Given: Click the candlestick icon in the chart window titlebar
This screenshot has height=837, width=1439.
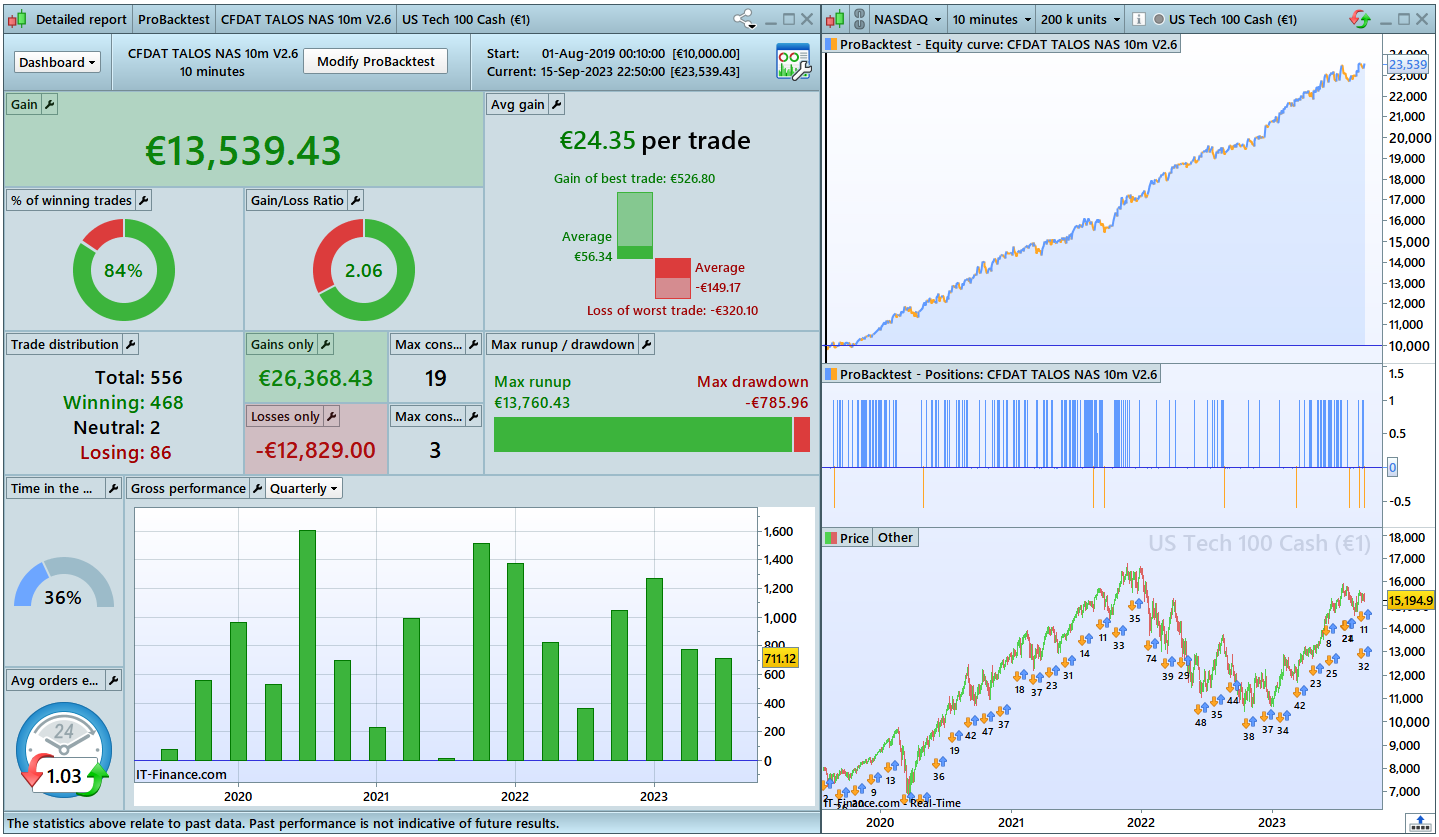Looking at the screenshot, I should (x=835, y=19).
